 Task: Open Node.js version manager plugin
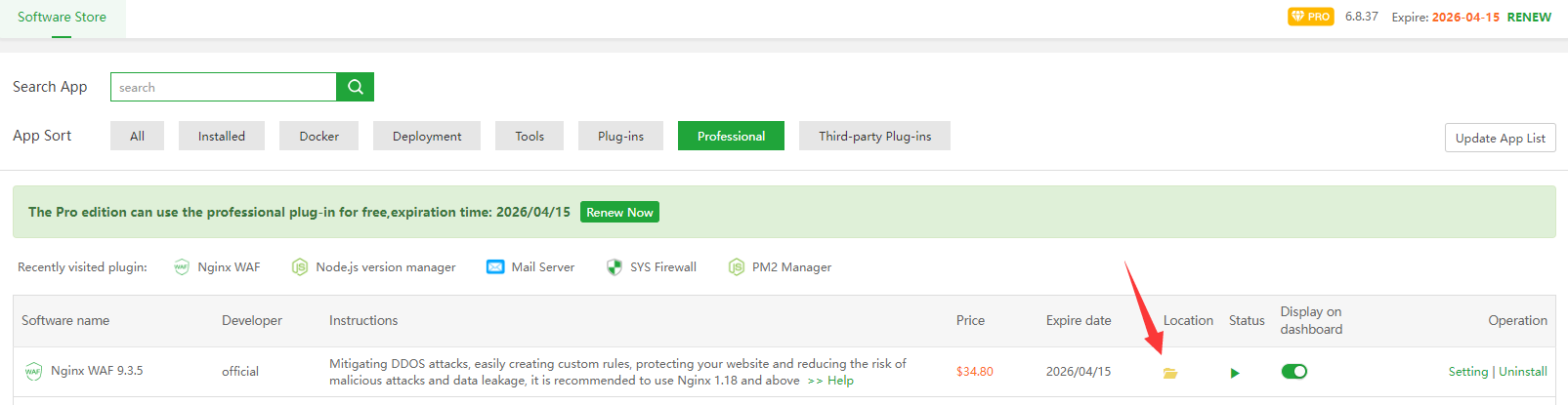(385, 267)
